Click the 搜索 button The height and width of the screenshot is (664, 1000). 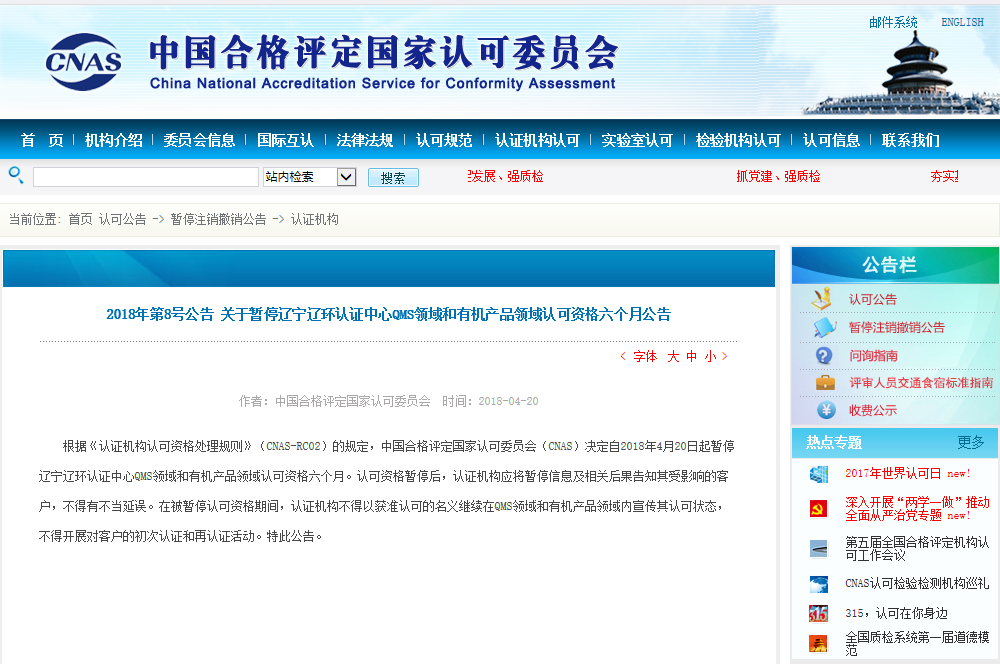393,178
